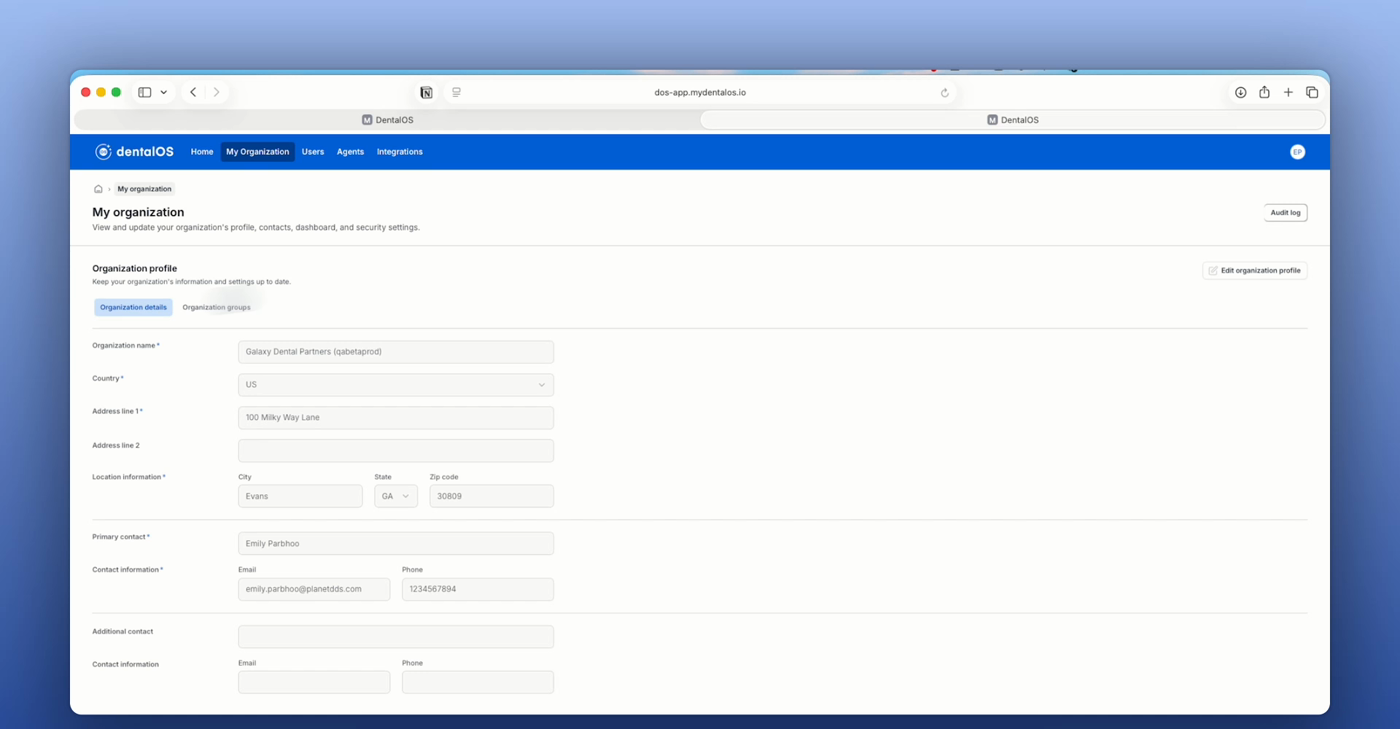Image resolution: width=1400 pixels, height=729 pixels.
Task: Click the Safari address bar
Action: point(700,92)
